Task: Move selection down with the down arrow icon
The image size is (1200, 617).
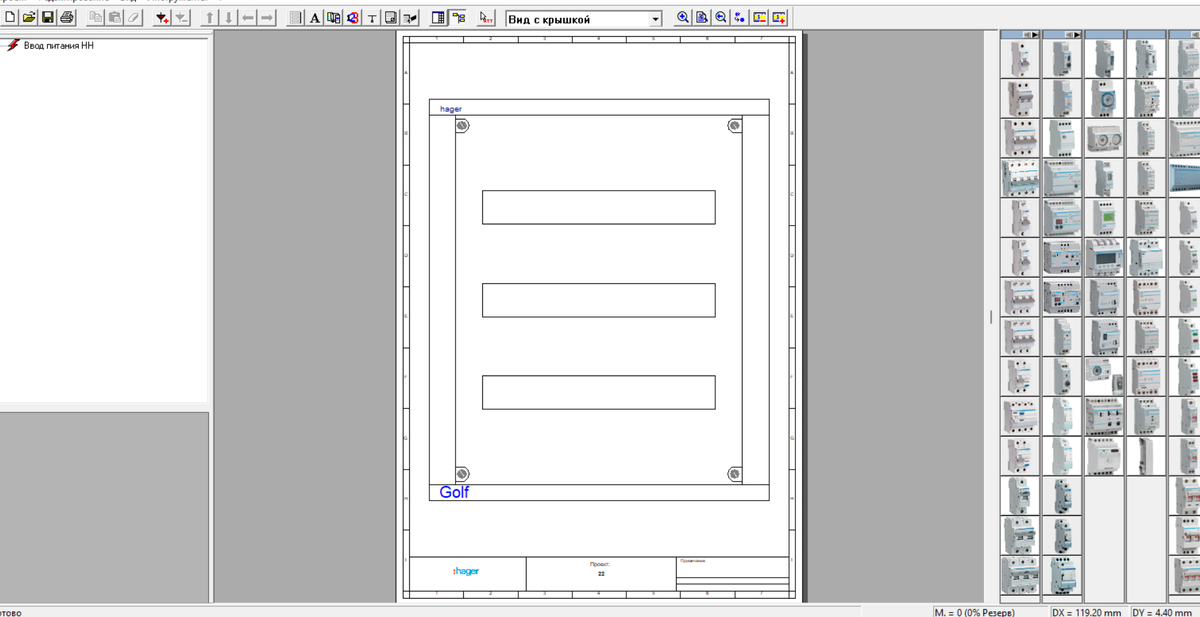Action: click(229, 18)
